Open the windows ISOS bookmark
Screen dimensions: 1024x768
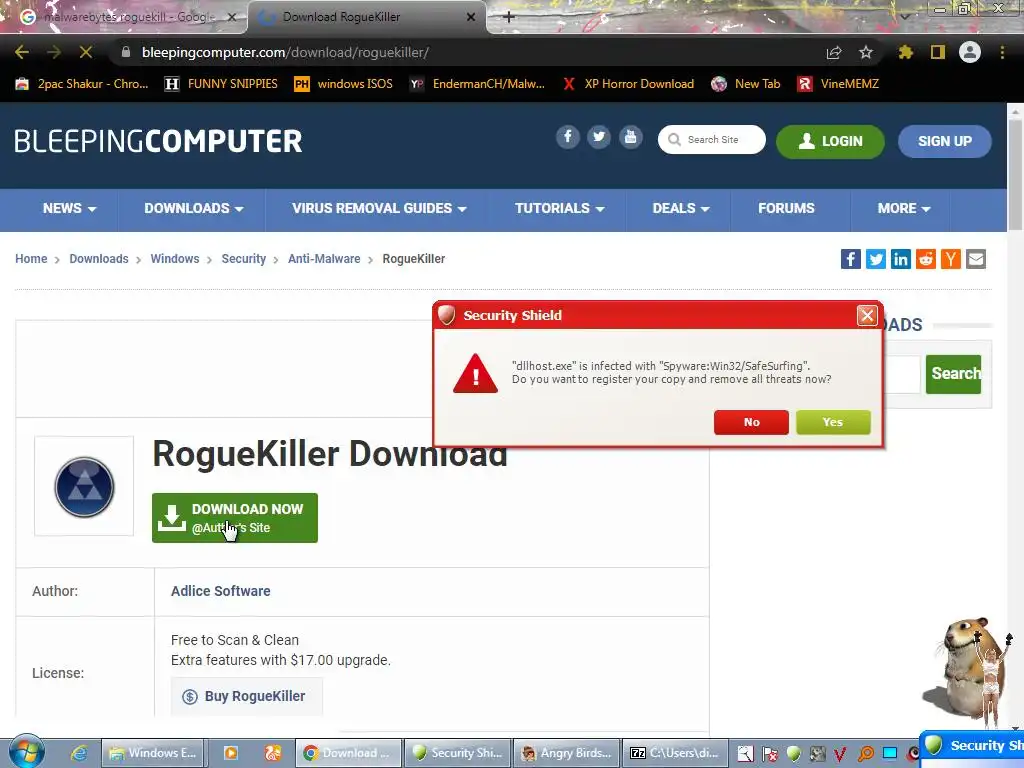pyautogui.click(x=344, y=84)
